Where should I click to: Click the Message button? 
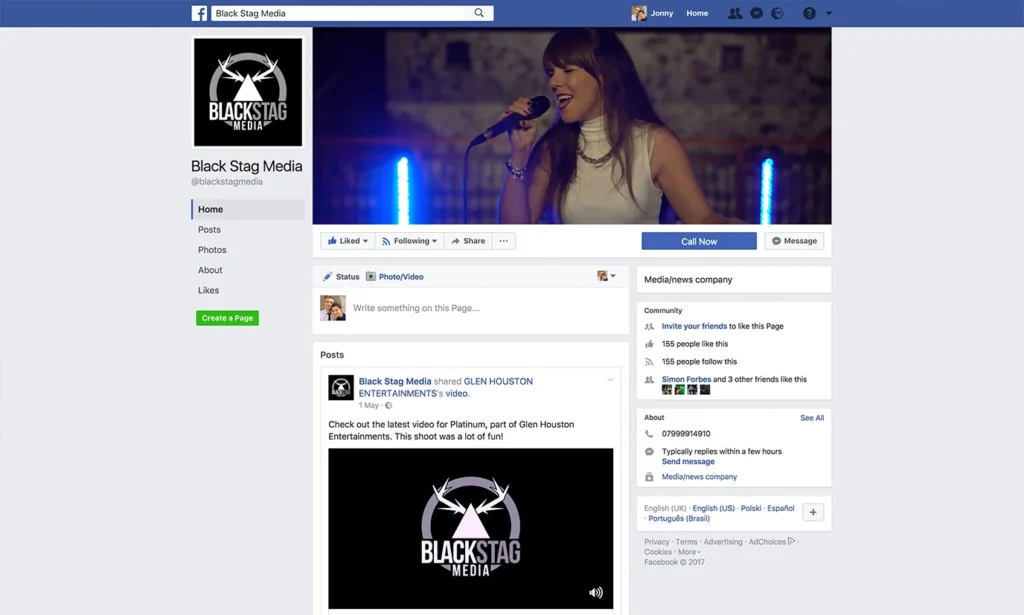794,241
